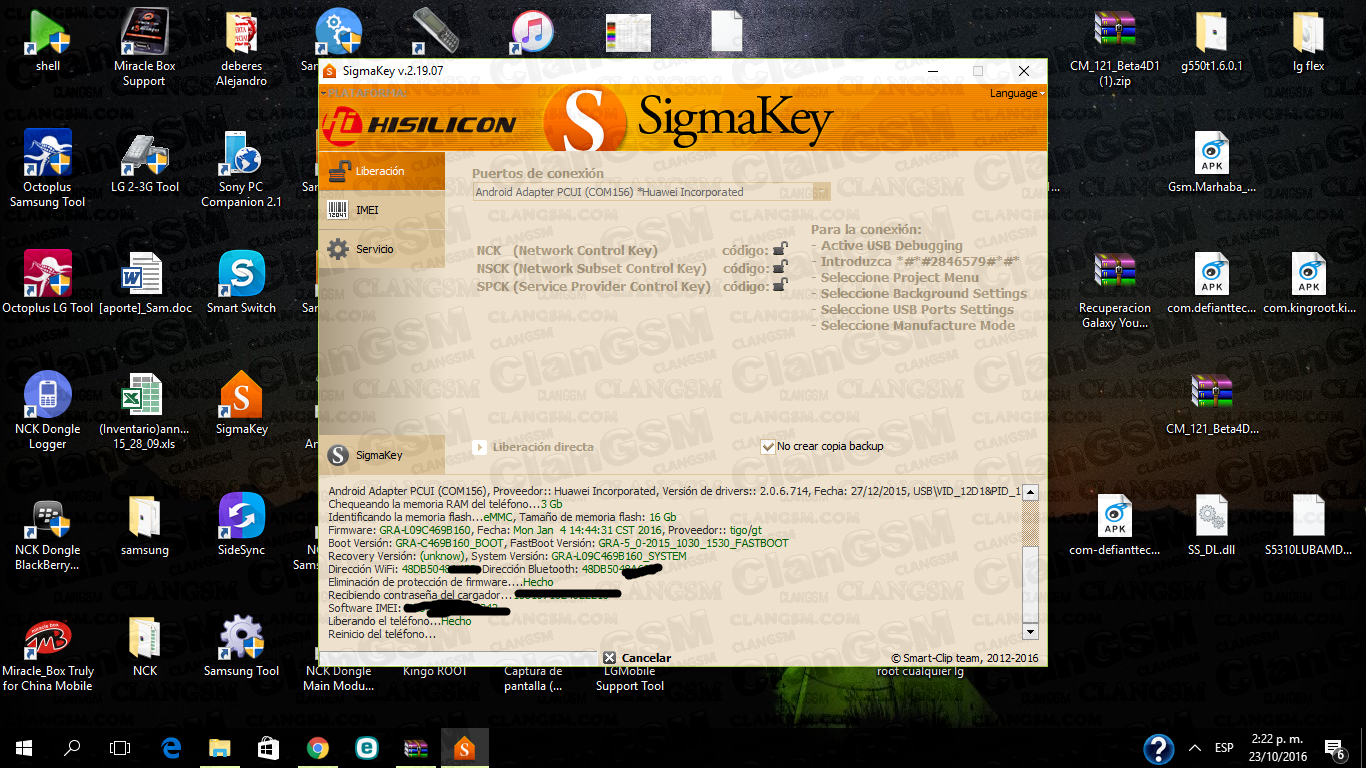Expand the Puertos de conexión port combo box
Screen dimensions: 1366x768
pyautogui.click(x=821, y=192)
